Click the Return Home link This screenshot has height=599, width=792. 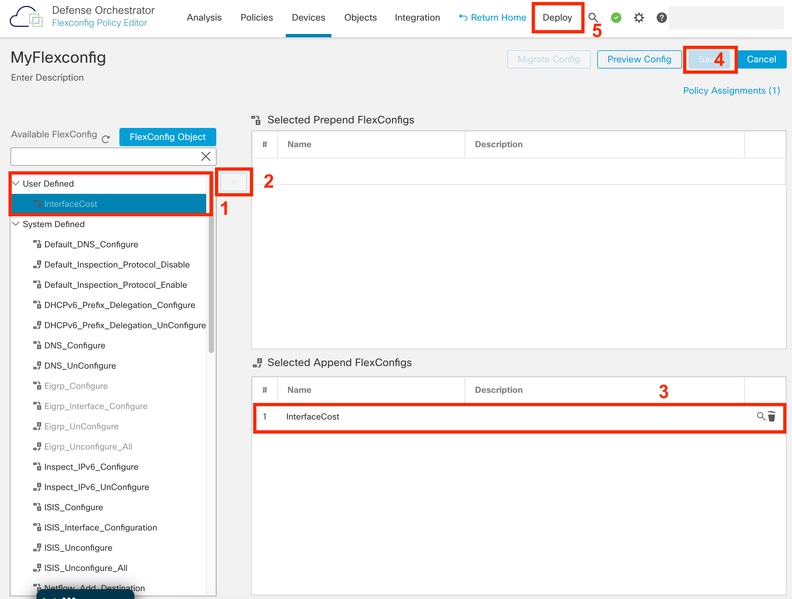pyautogui.click(x=492, y=18)
